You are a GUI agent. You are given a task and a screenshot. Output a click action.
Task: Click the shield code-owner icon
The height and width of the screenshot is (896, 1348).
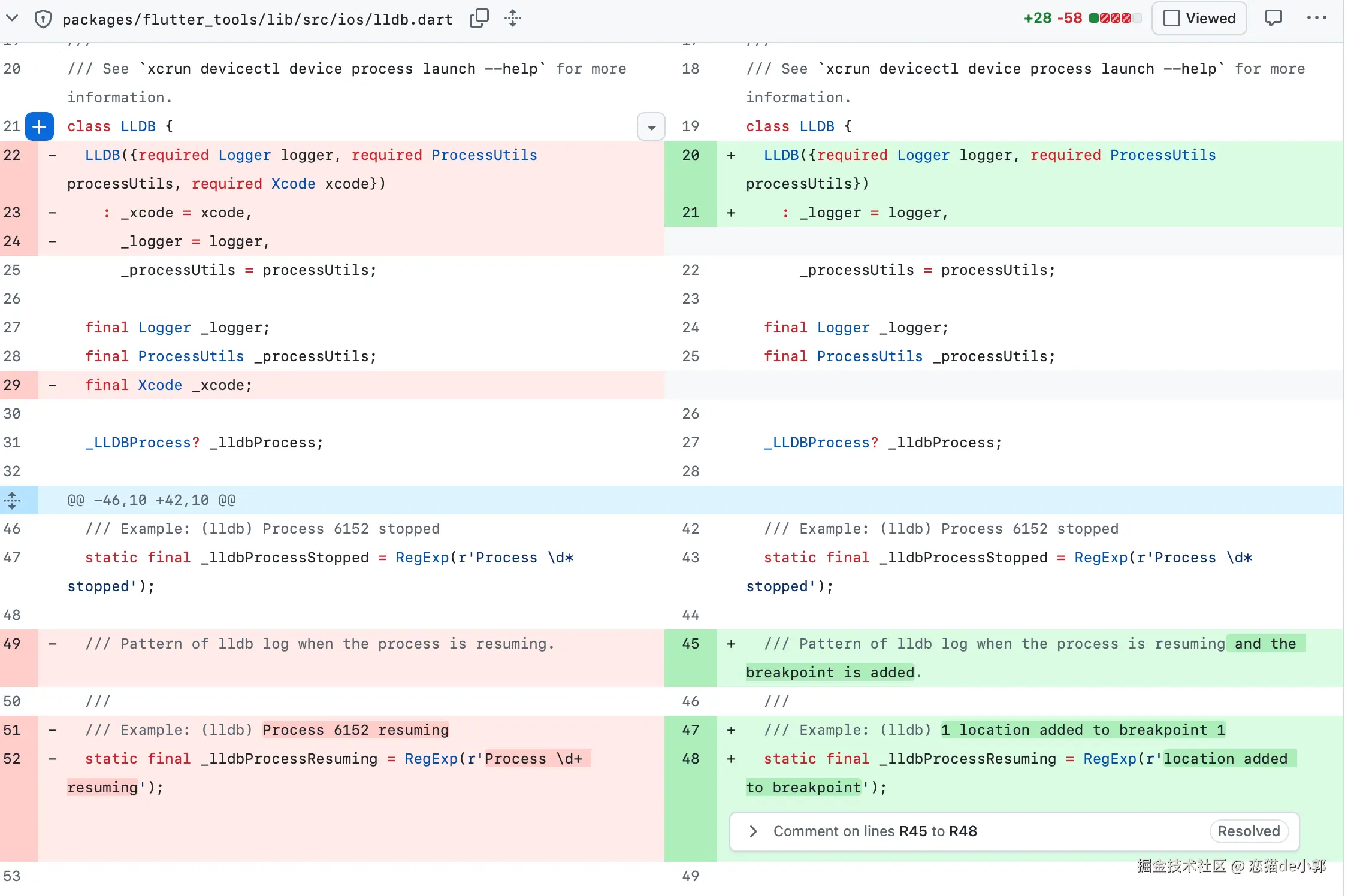[43, 19]
